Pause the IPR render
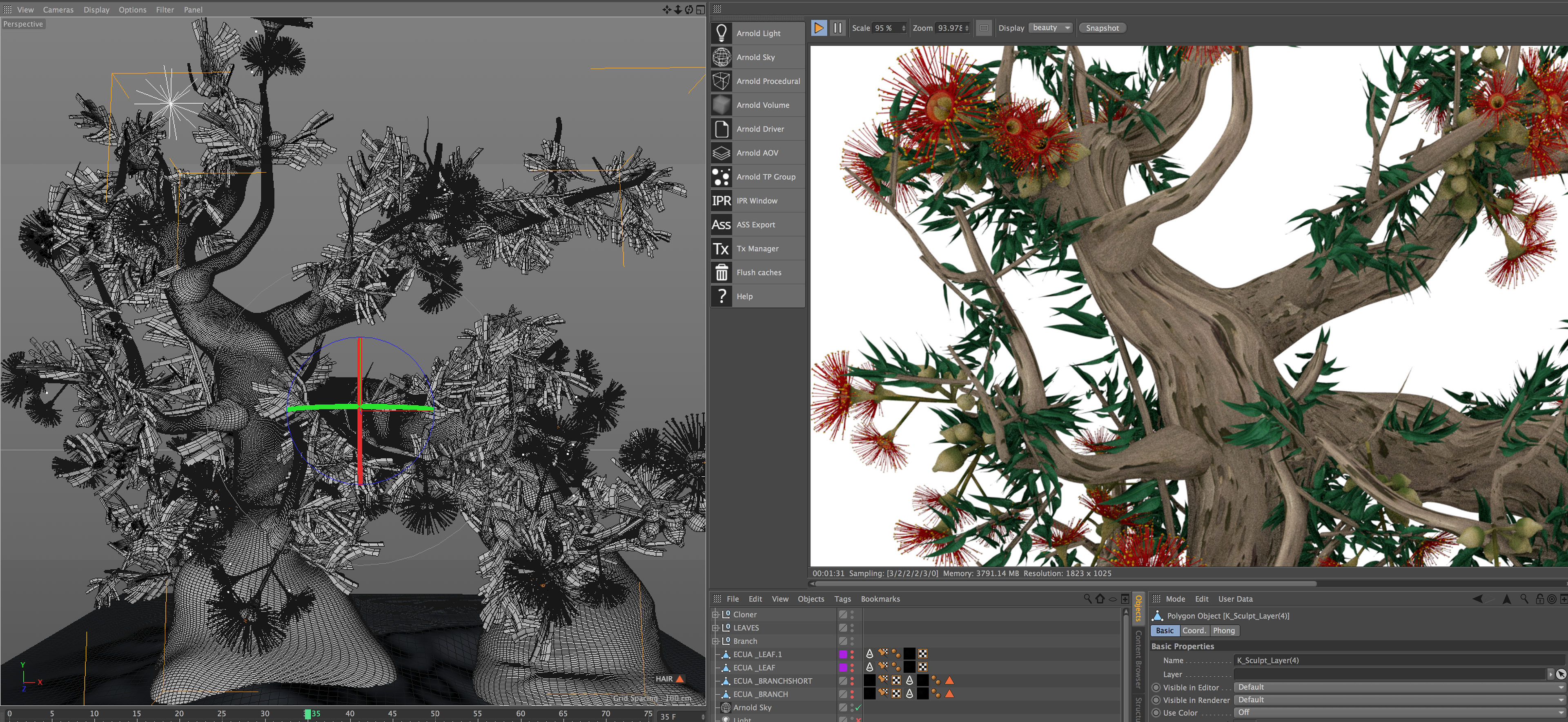Viewport: 1568px width, 722px height. pos(837,28)
